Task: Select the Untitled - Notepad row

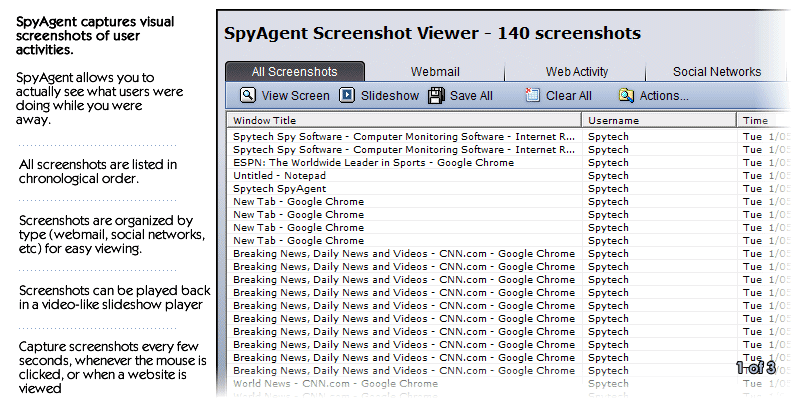Action: click(510, 175)
